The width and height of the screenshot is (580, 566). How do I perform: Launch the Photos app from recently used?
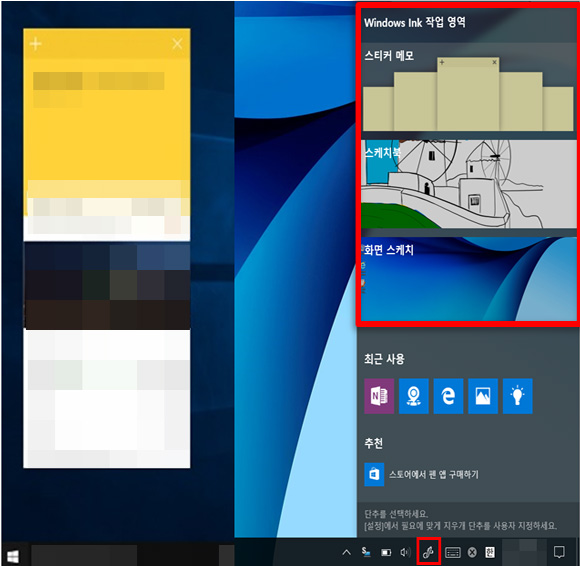(483, 396)
